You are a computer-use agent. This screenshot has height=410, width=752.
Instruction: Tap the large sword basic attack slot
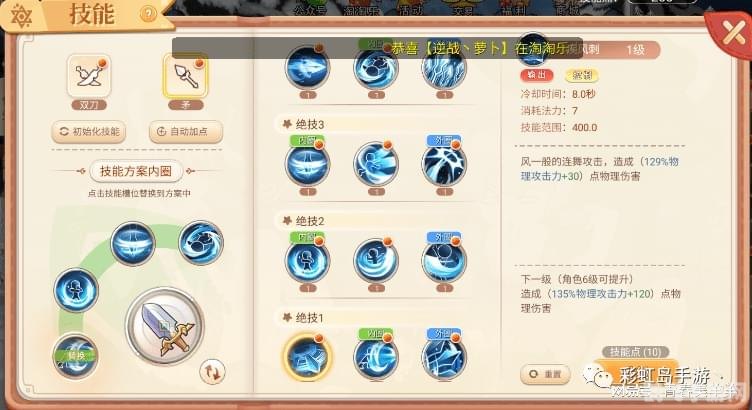[x=165, y=326]
